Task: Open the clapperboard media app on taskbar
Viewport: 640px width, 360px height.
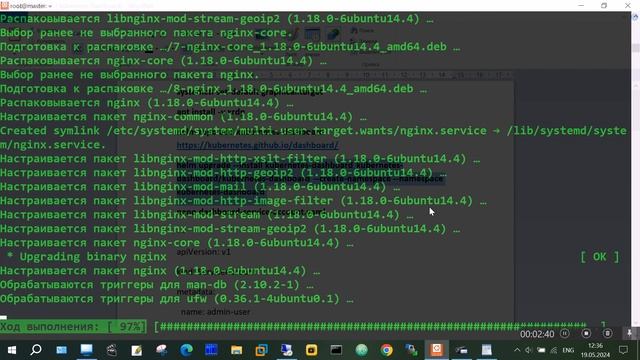Action: click(111, 350)
